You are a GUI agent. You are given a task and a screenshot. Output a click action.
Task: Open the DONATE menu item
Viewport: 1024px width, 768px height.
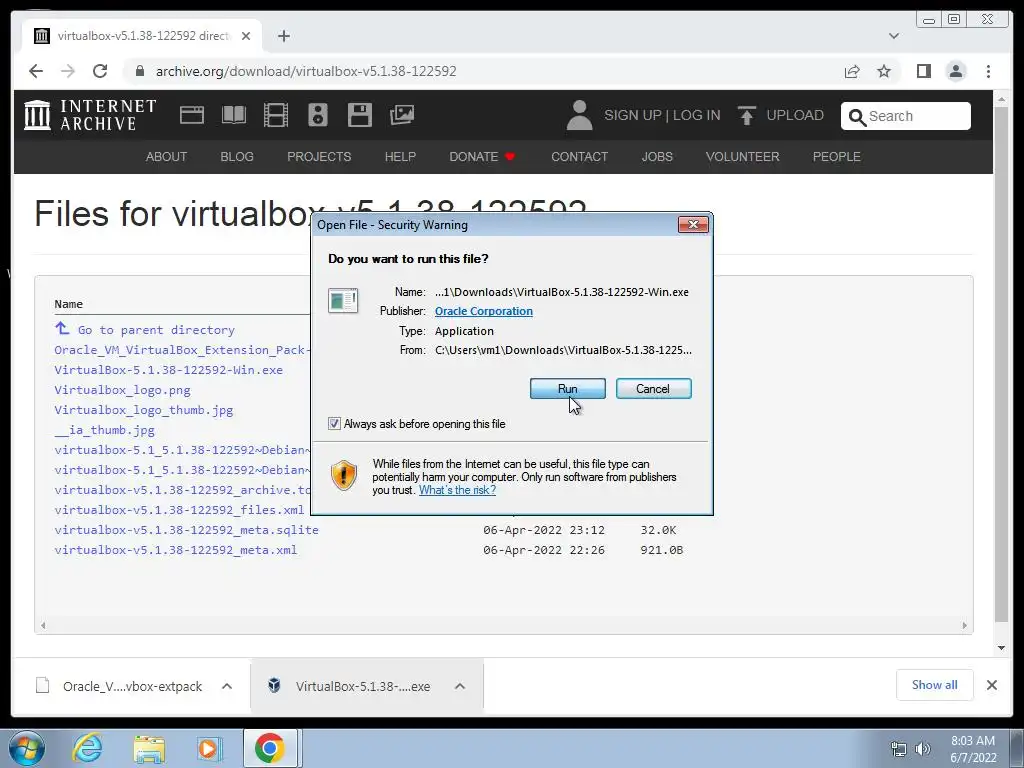click(x=483, y=157)
